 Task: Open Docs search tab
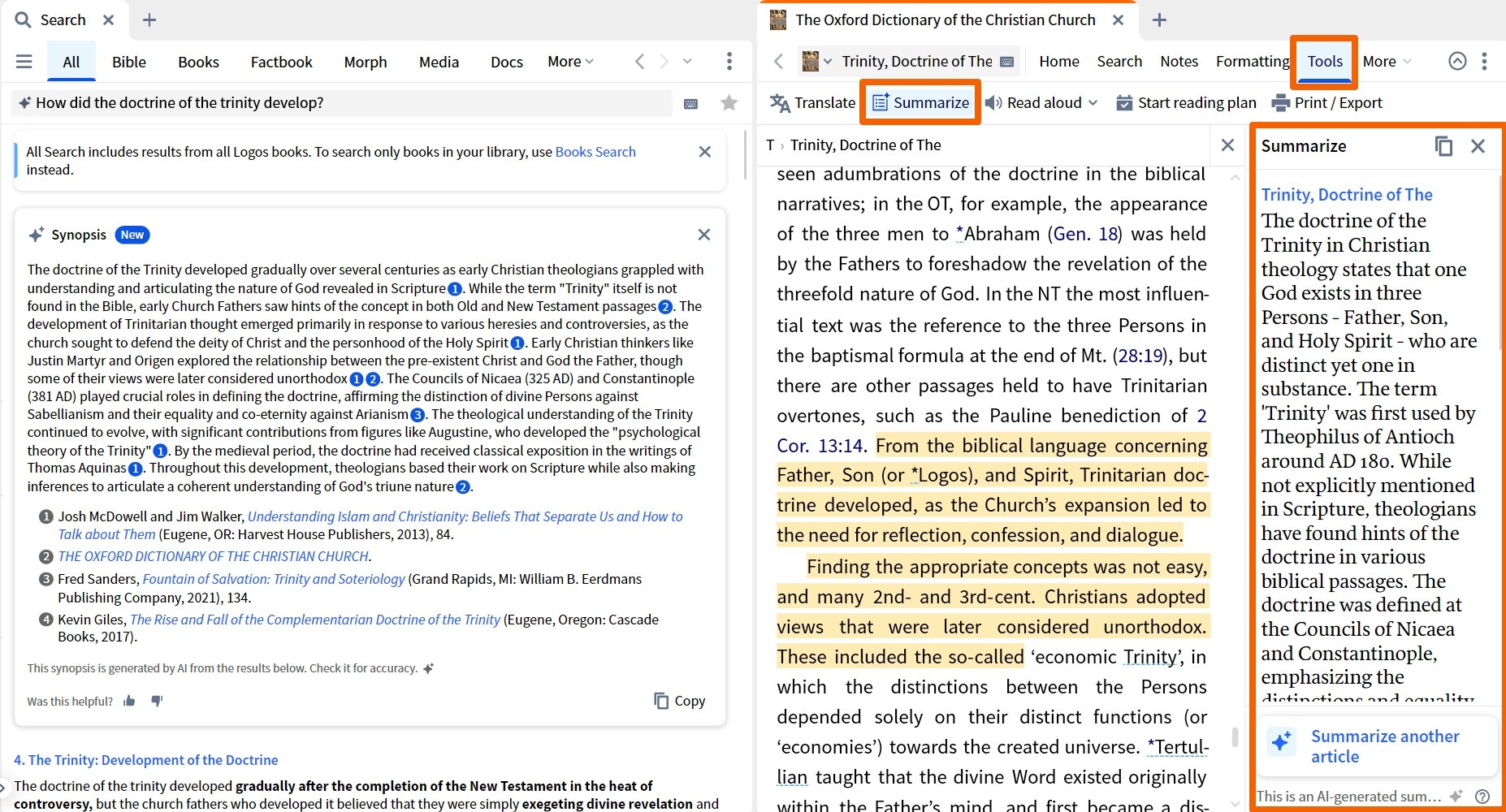coord(507,62)
